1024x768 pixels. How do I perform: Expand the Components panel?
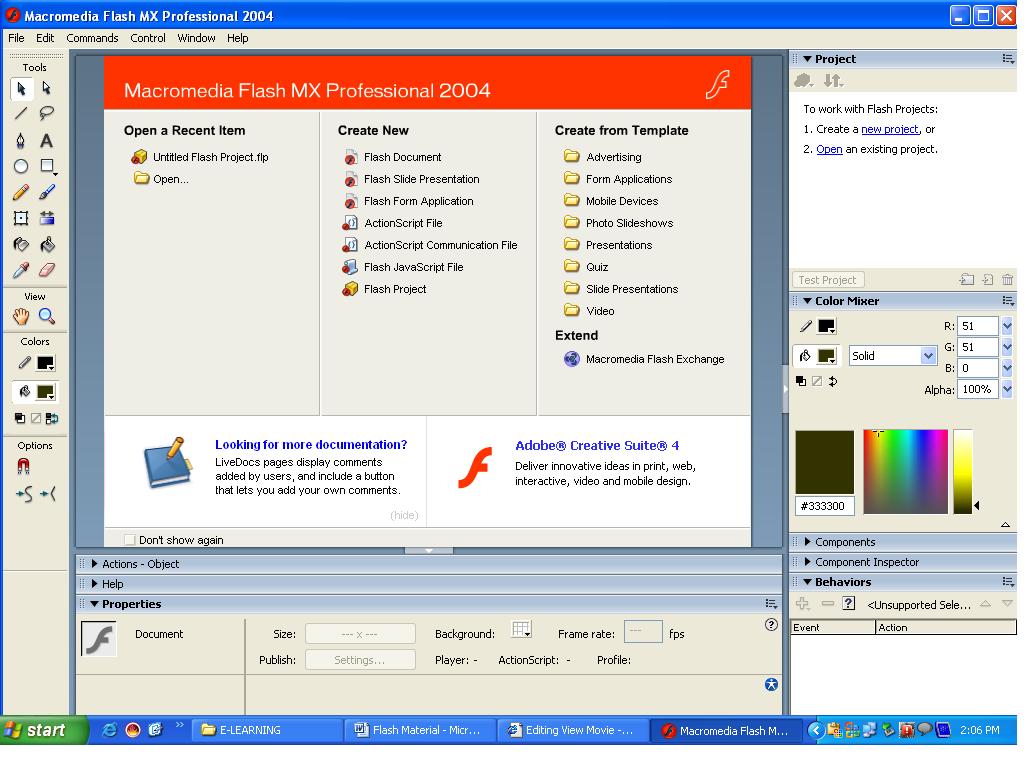tap(808, 542)
